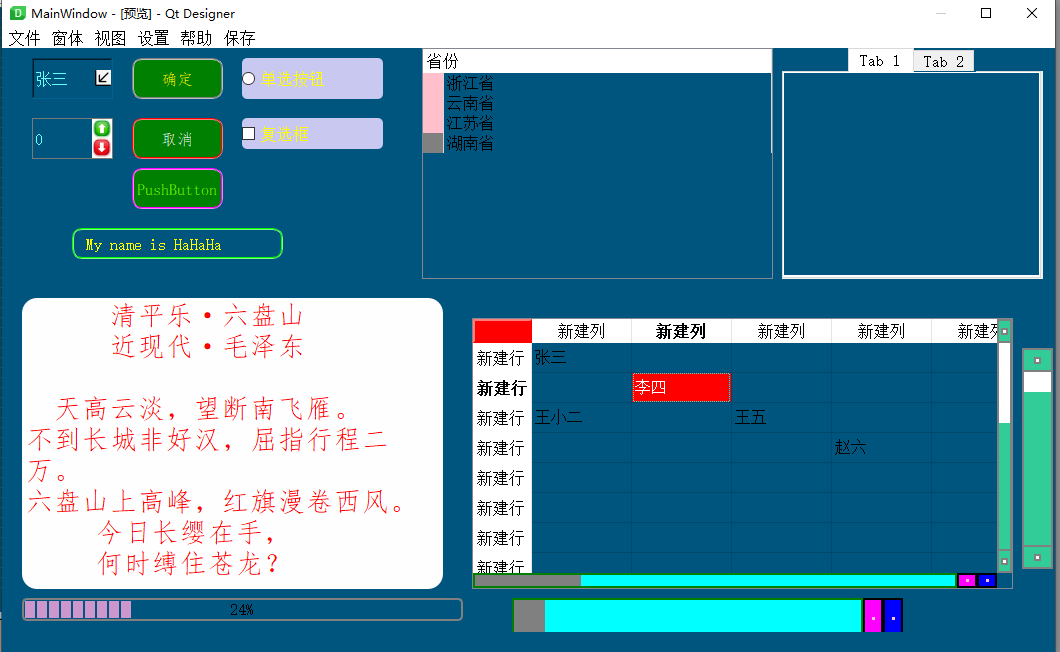
Task: Open the 保存 menu
Action: (239, 38)
